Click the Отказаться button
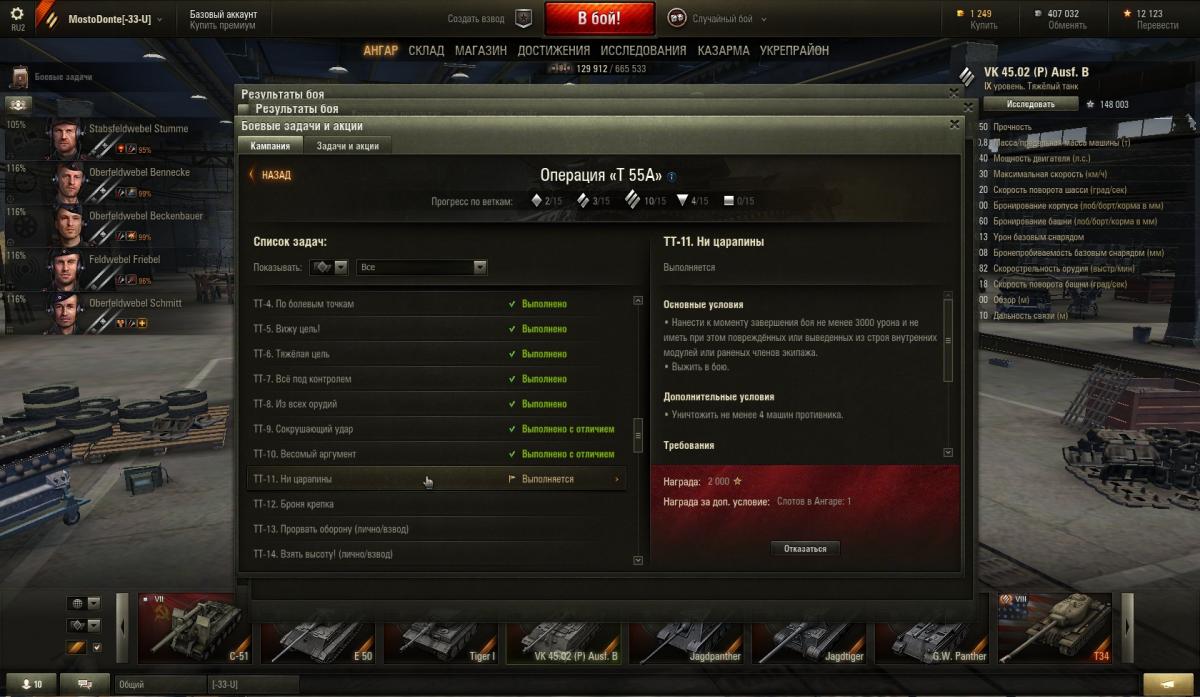Screen dimensions: 1200x697 pyautogui.click(x=805, y=548)
